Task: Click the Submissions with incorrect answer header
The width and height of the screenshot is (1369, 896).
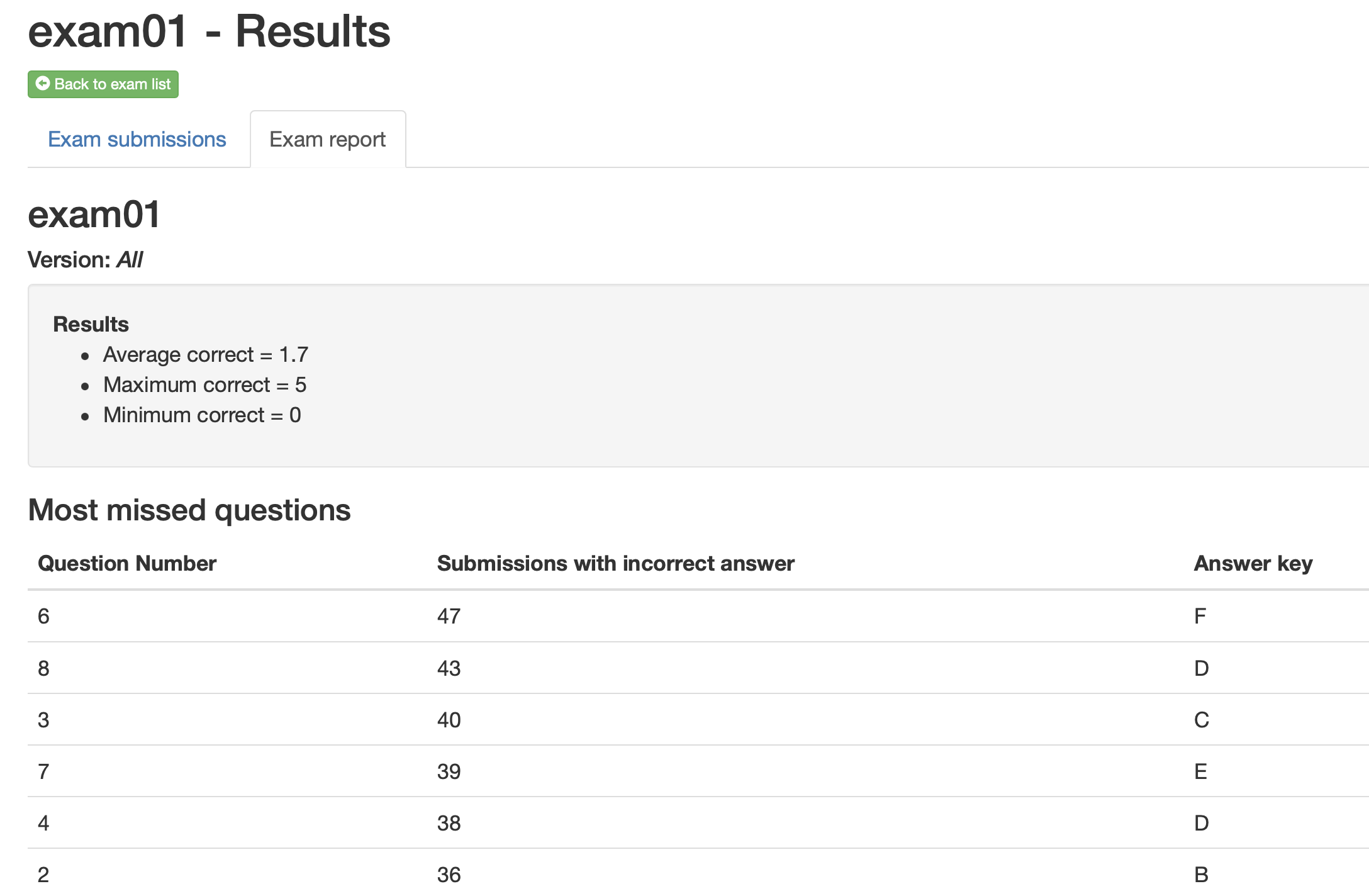Action: pos(615,563)
